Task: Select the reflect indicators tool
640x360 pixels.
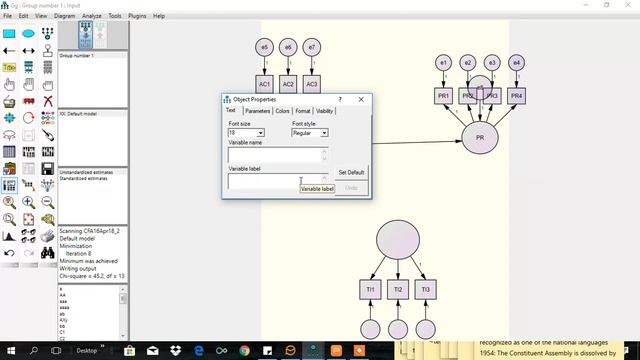Action: pos(47,118)
